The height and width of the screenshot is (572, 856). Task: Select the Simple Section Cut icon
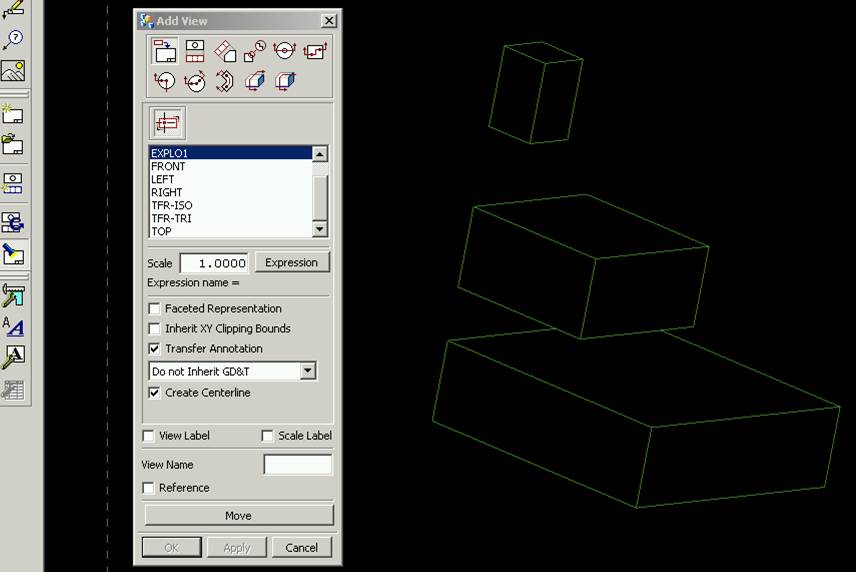pos(284,51)
